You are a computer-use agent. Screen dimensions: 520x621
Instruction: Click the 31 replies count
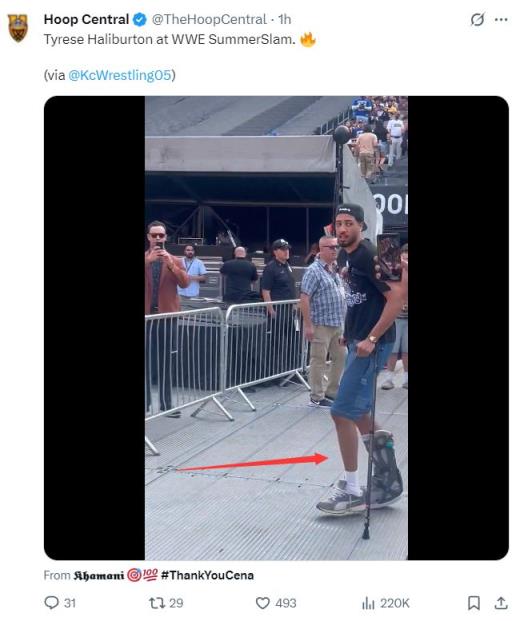(70, 603)
